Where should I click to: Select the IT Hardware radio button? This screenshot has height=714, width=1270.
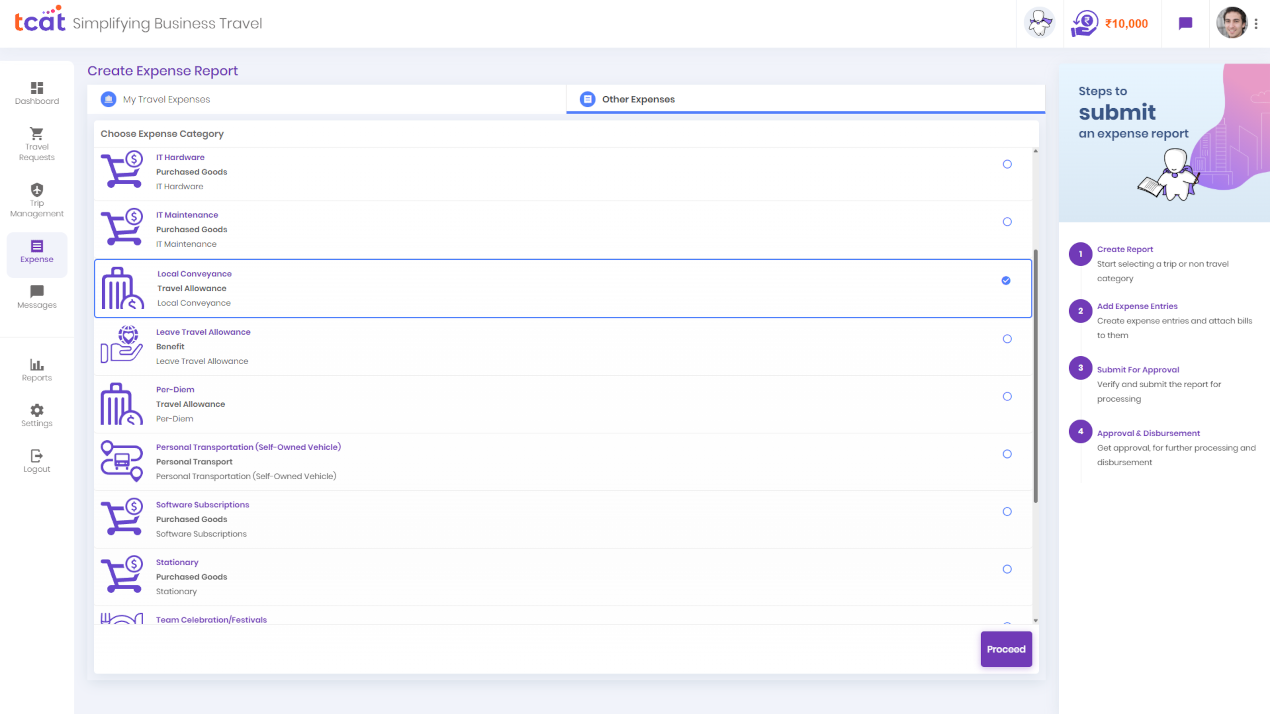1007,164
